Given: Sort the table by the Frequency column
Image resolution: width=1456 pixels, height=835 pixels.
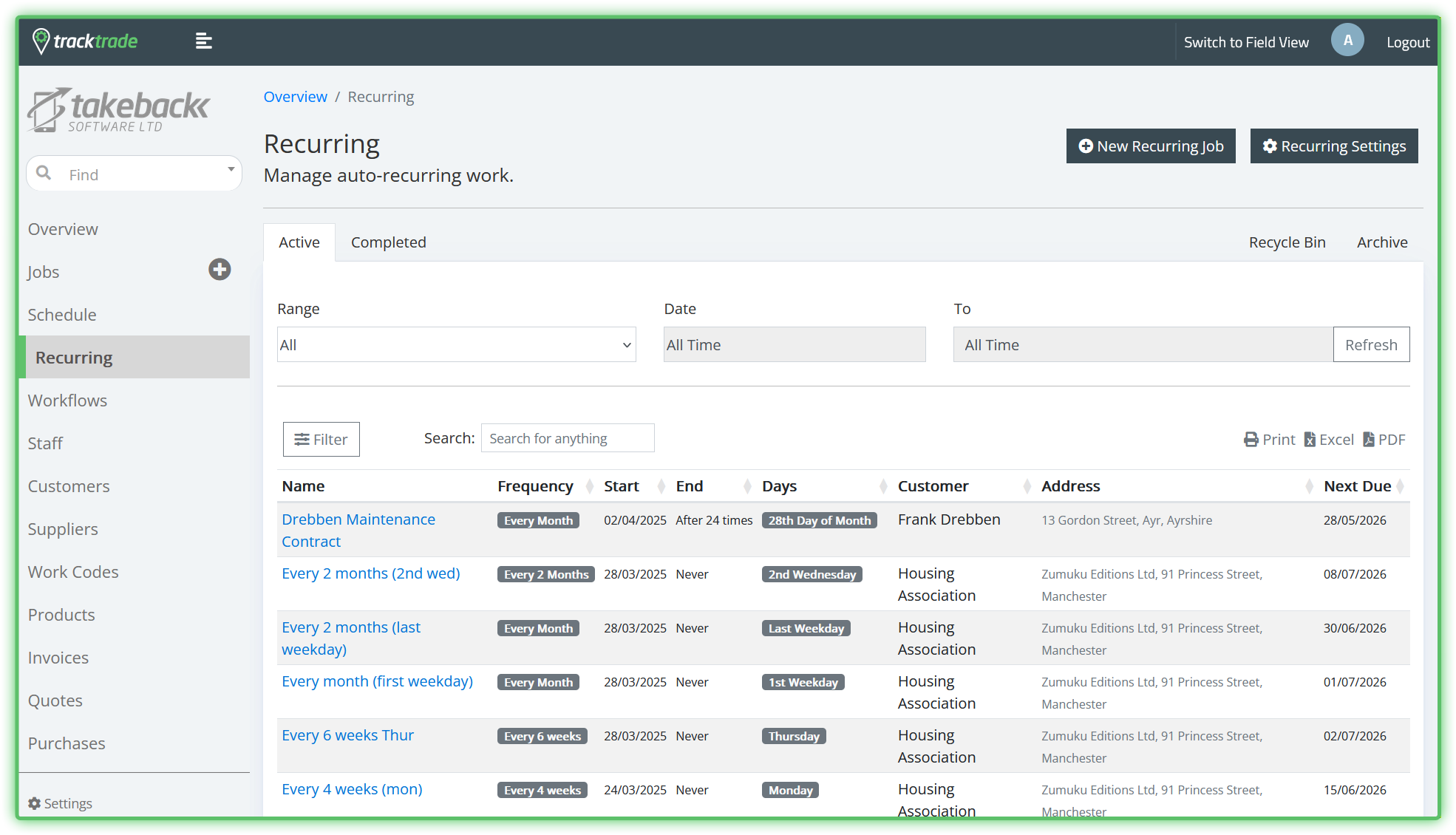Looking at the screenshot, I should (x=535, y=486).
